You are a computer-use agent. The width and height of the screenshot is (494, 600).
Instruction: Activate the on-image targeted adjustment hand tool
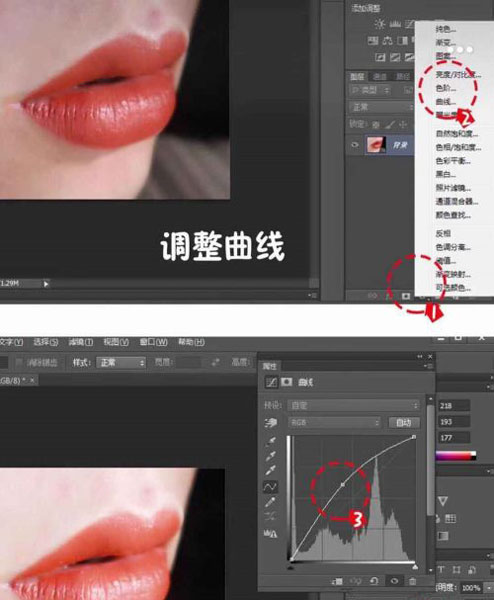[271, 422]
